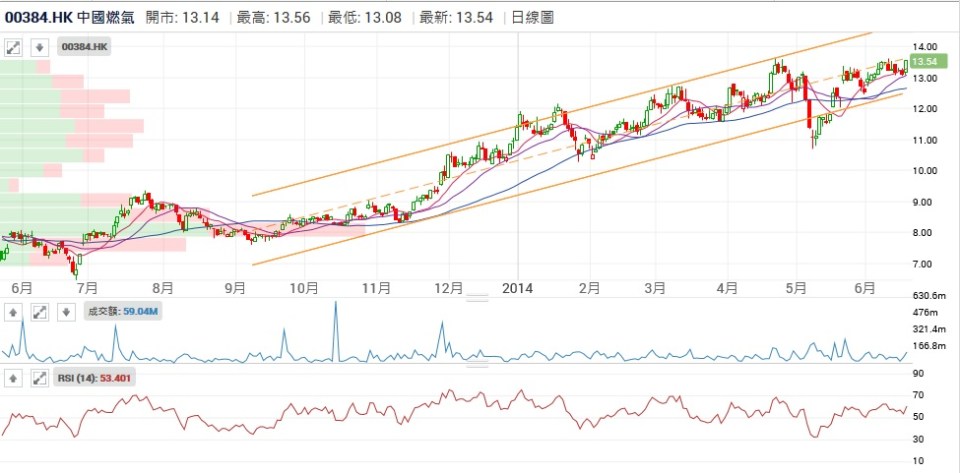The image size is (960, 473).
Task: Move the 成交額 volume pane up
Action: (x=14, y=312)
